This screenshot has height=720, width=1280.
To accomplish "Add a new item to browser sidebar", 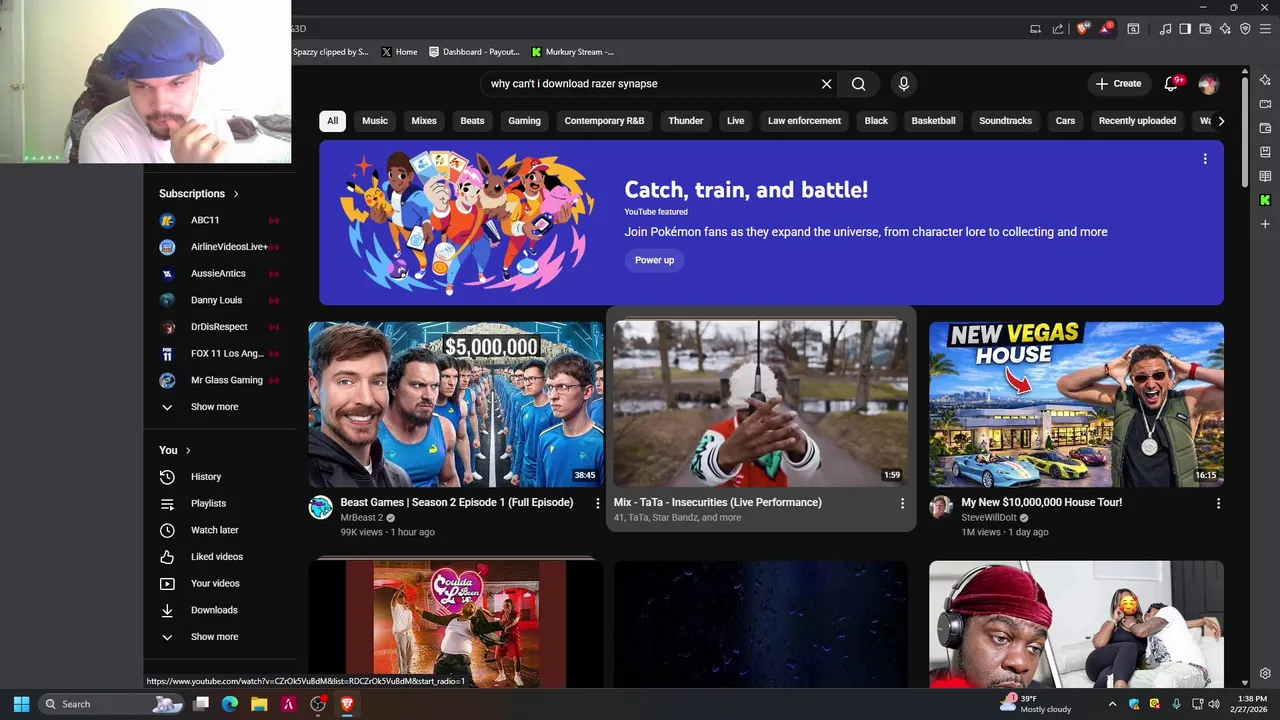I will 1265,224.
